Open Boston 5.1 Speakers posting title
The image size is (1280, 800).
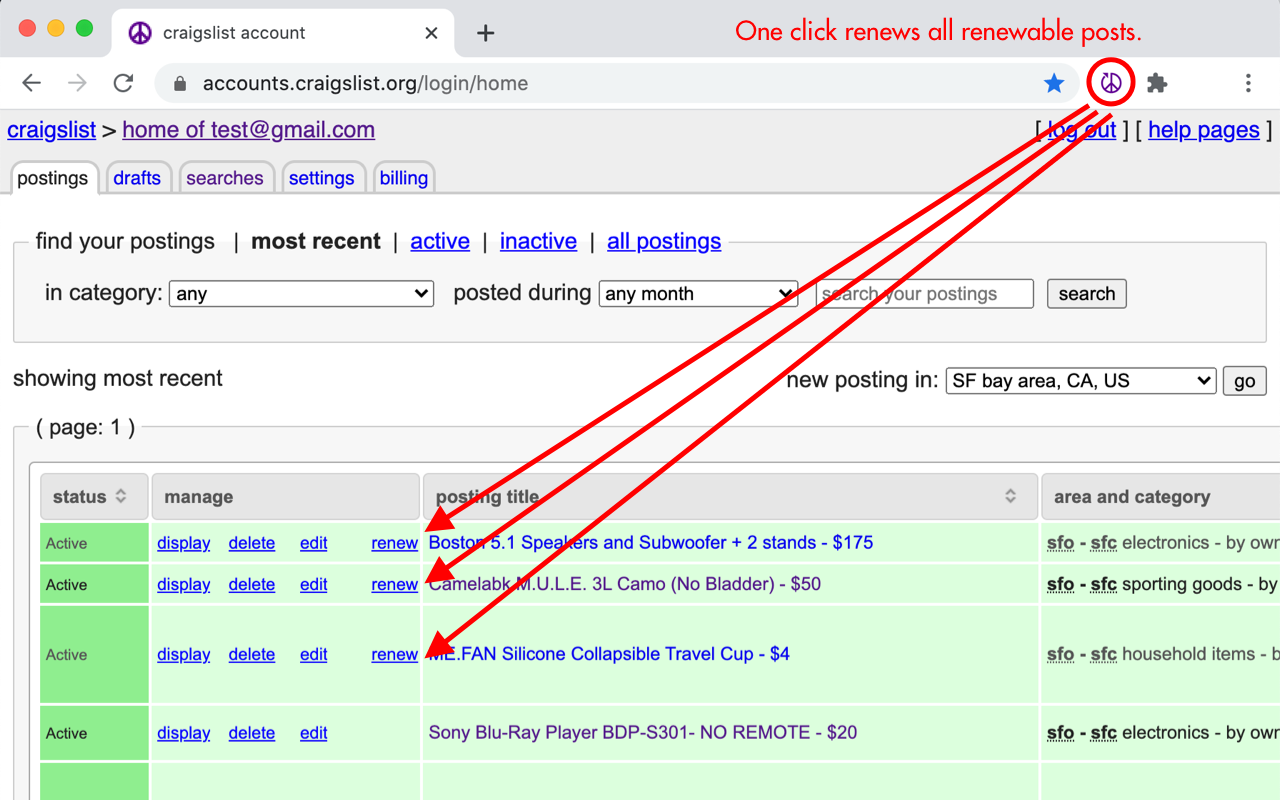click(x=651, y=542)
